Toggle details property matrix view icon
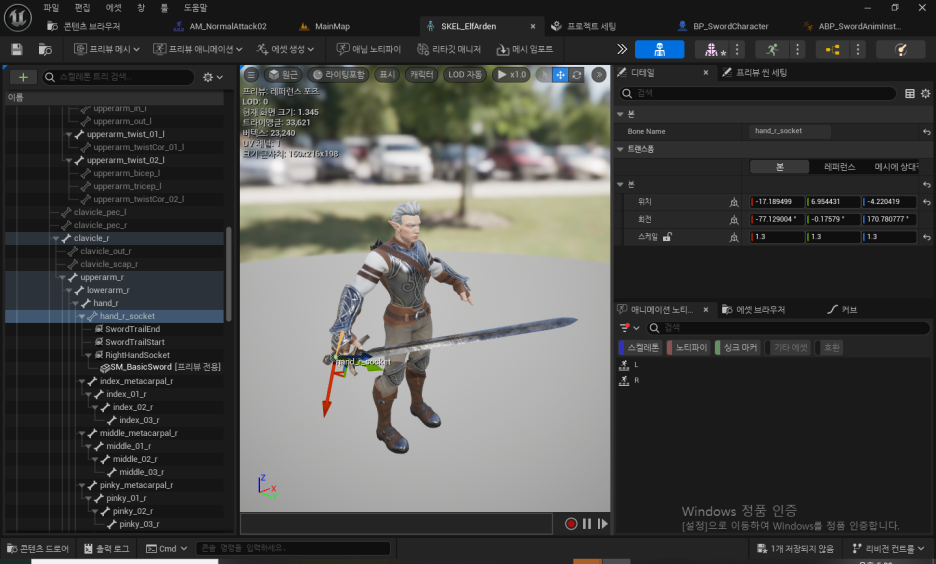936x564 pixels. point(910,93)
